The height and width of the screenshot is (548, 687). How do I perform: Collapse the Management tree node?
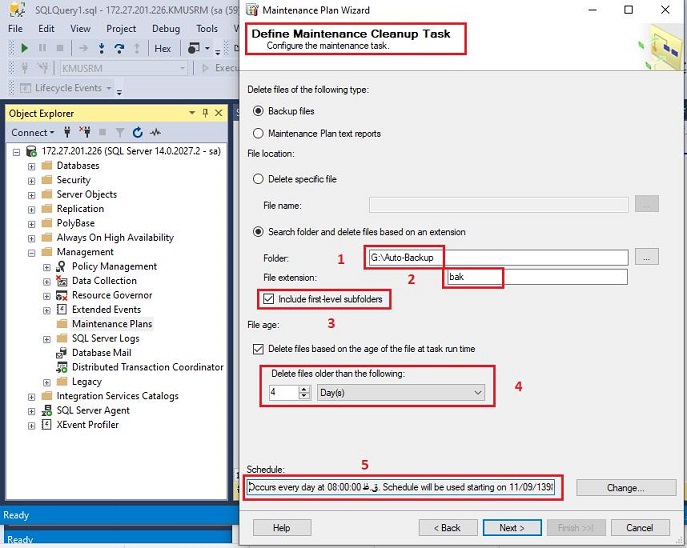click(x=32, y=253)
